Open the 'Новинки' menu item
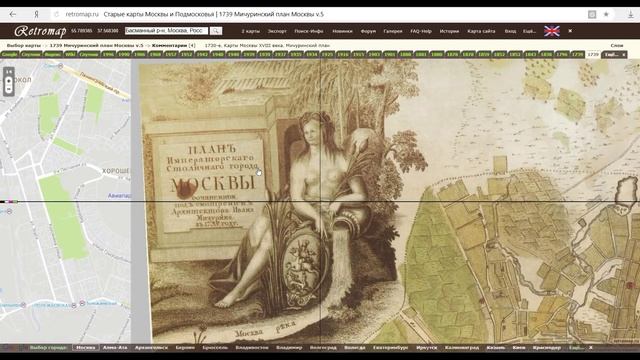The width and height of the screenshot is (640, 360). click(x=342, y=31)
